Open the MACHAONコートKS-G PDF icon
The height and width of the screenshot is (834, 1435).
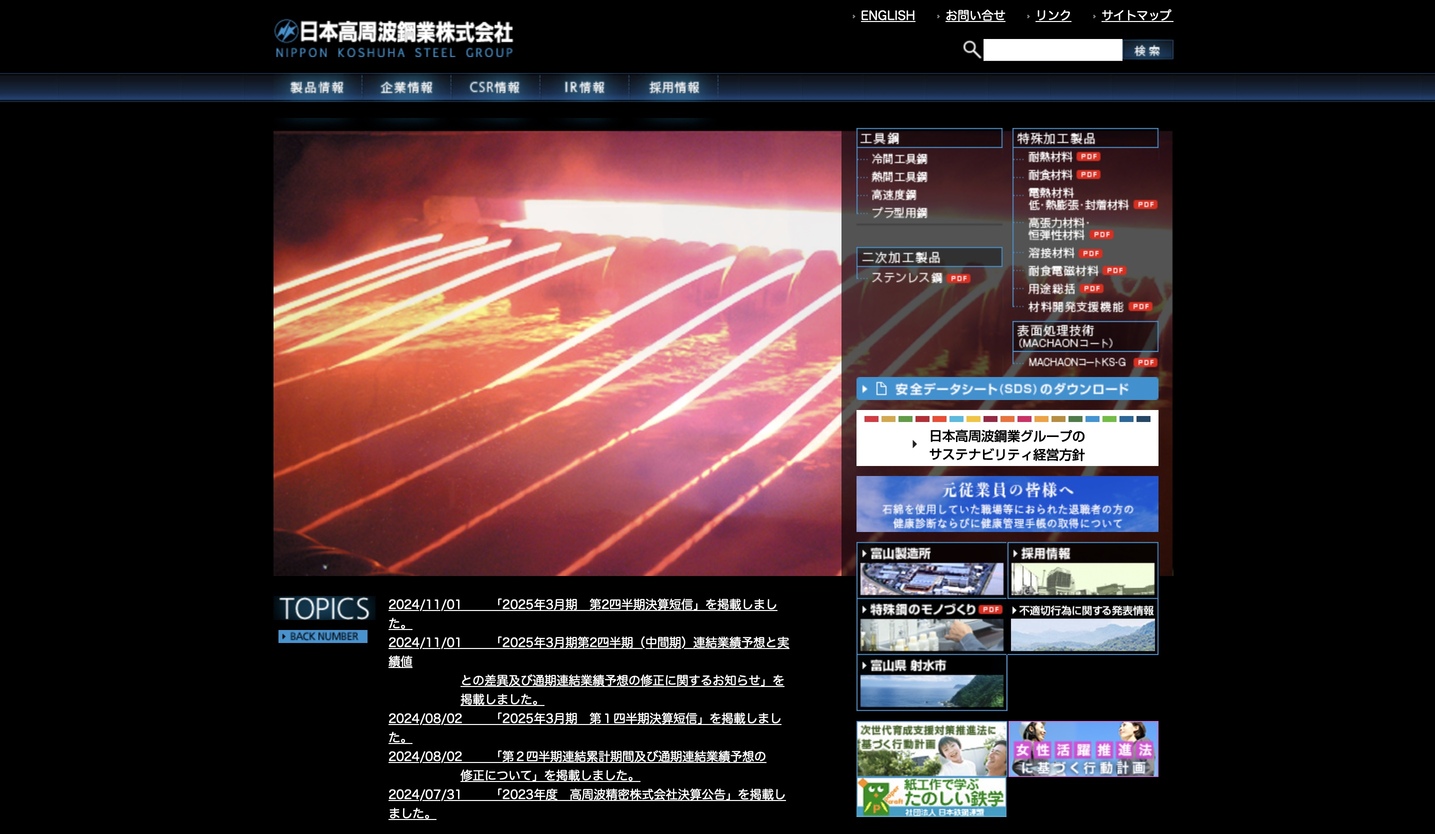coord(1146,362)
